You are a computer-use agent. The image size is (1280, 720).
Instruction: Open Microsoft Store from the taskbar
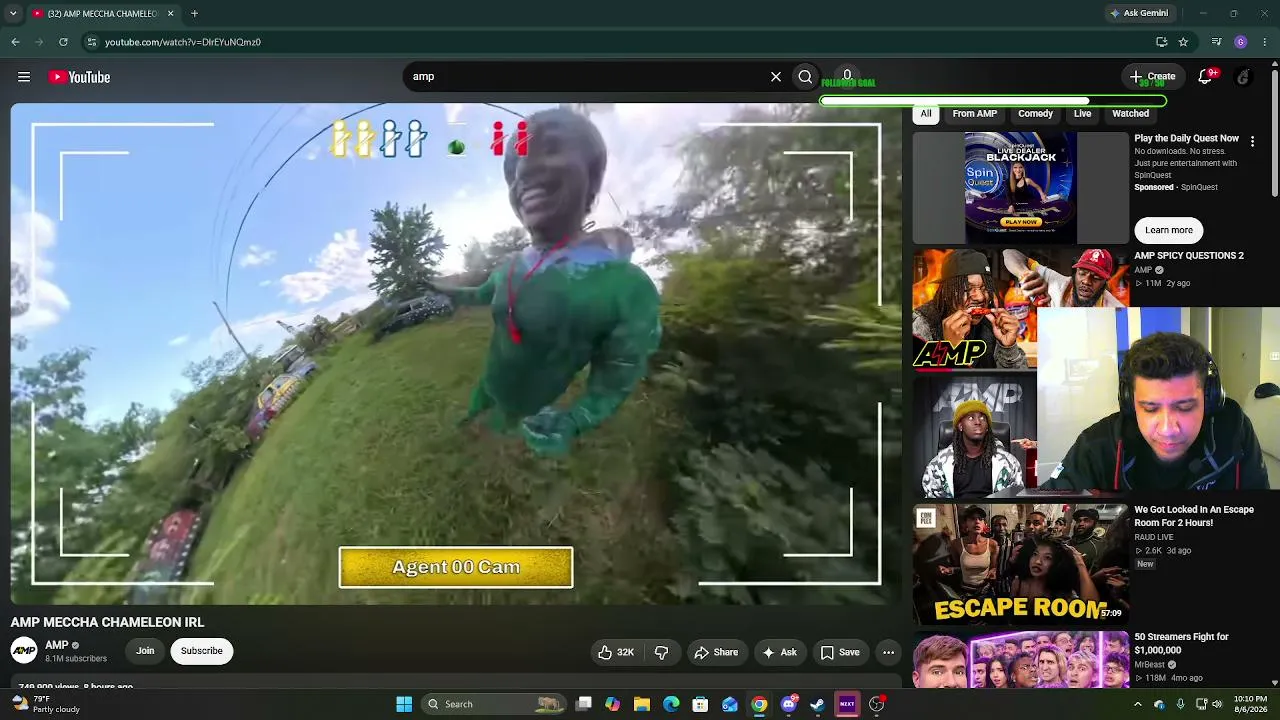tap(700, 704)
